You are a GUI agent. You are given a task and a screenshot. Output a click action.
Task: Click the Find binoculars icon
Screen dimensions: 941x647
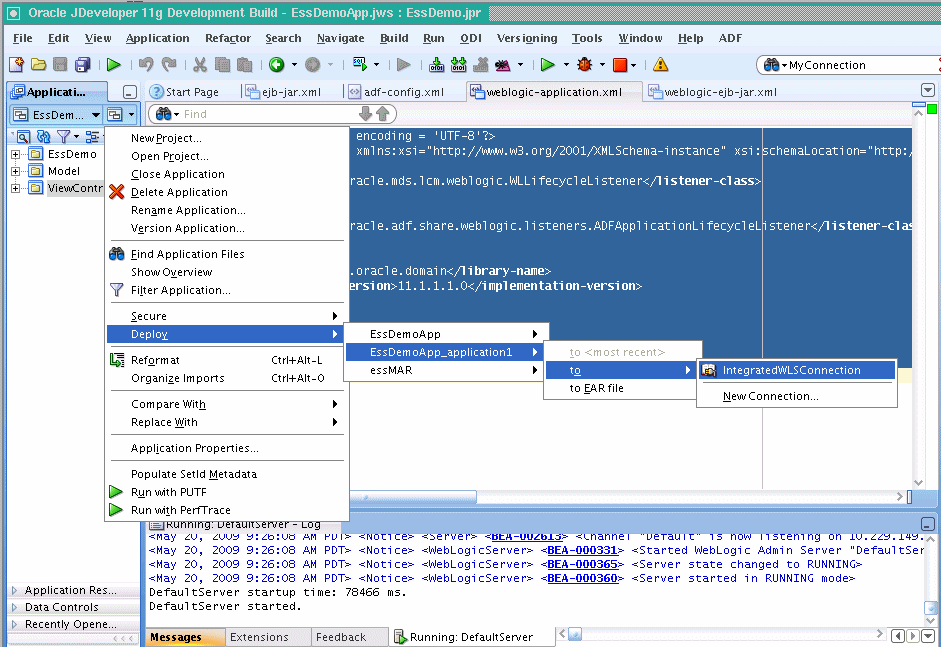[163, 114]
